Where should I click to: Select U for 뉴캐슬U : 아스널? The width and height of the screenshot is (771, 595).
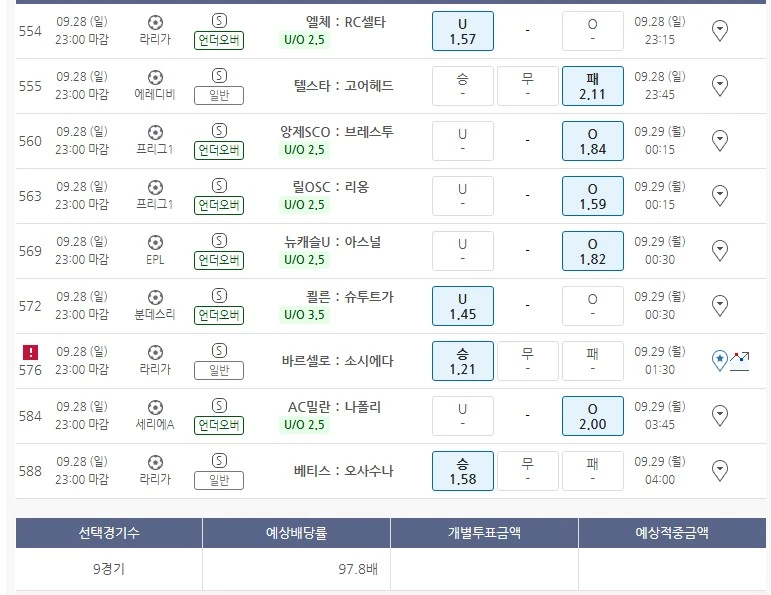(x=462, y=251)
